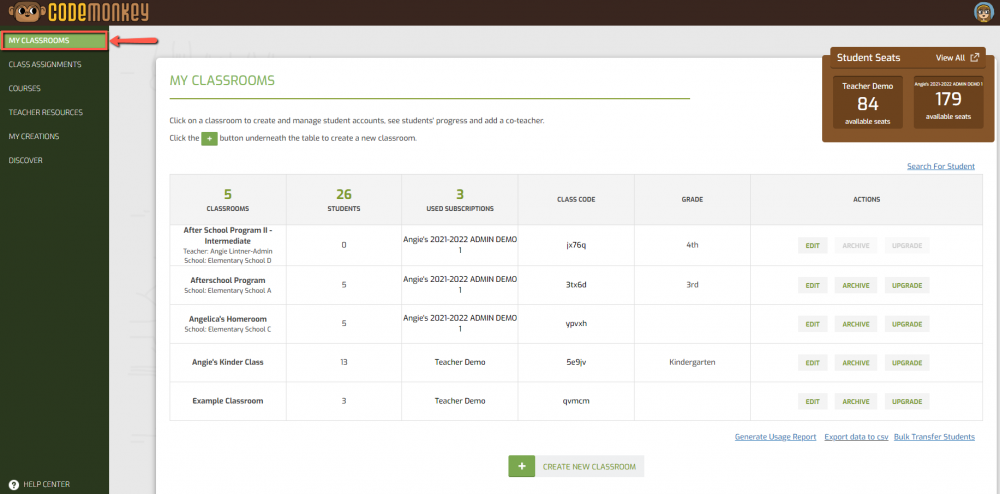The image size is (1000, 494).
Task: Click Student Seats panel title
Action: [869, 57]
